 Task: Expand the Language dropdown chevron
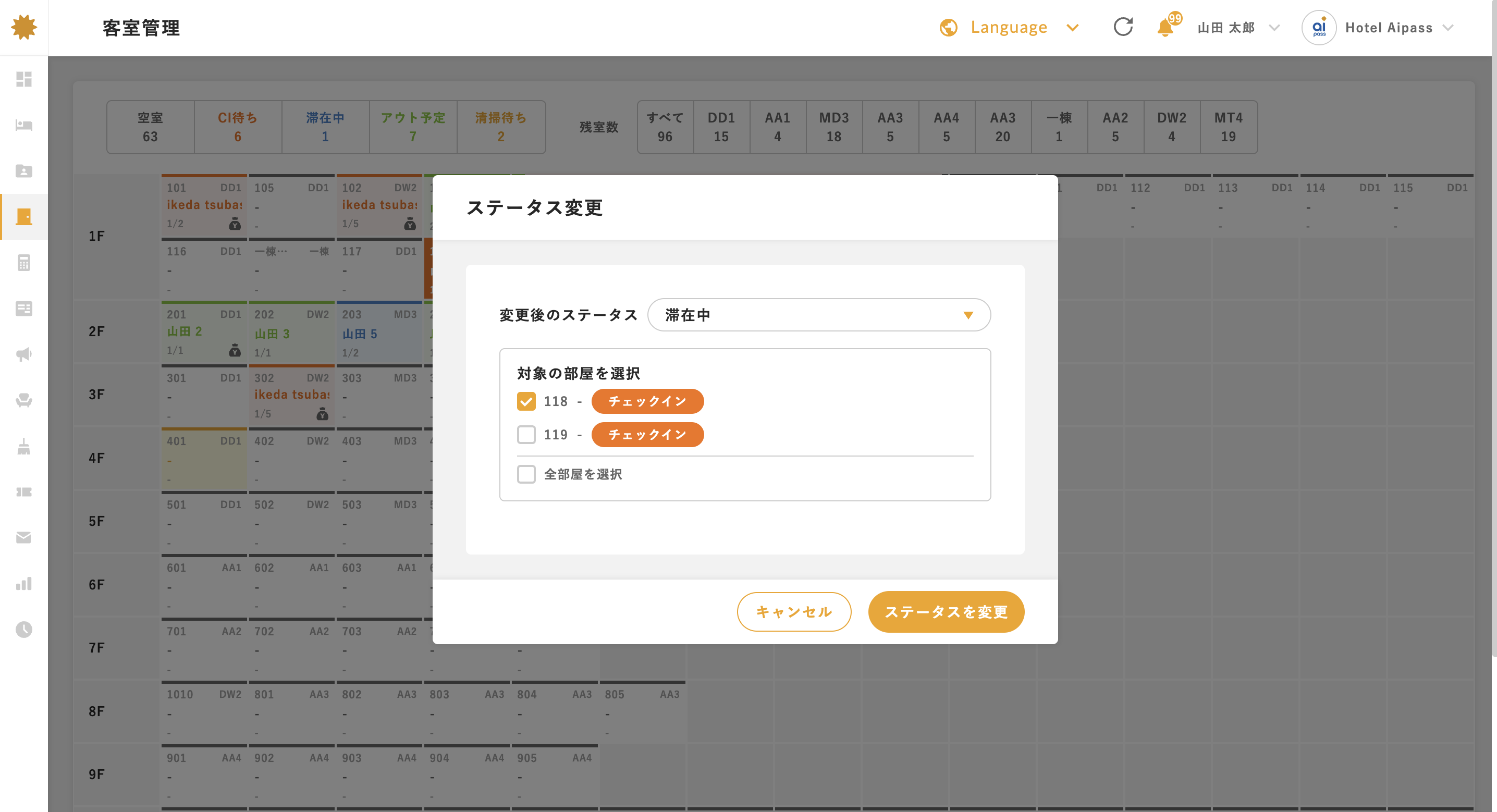point(1072,27)
